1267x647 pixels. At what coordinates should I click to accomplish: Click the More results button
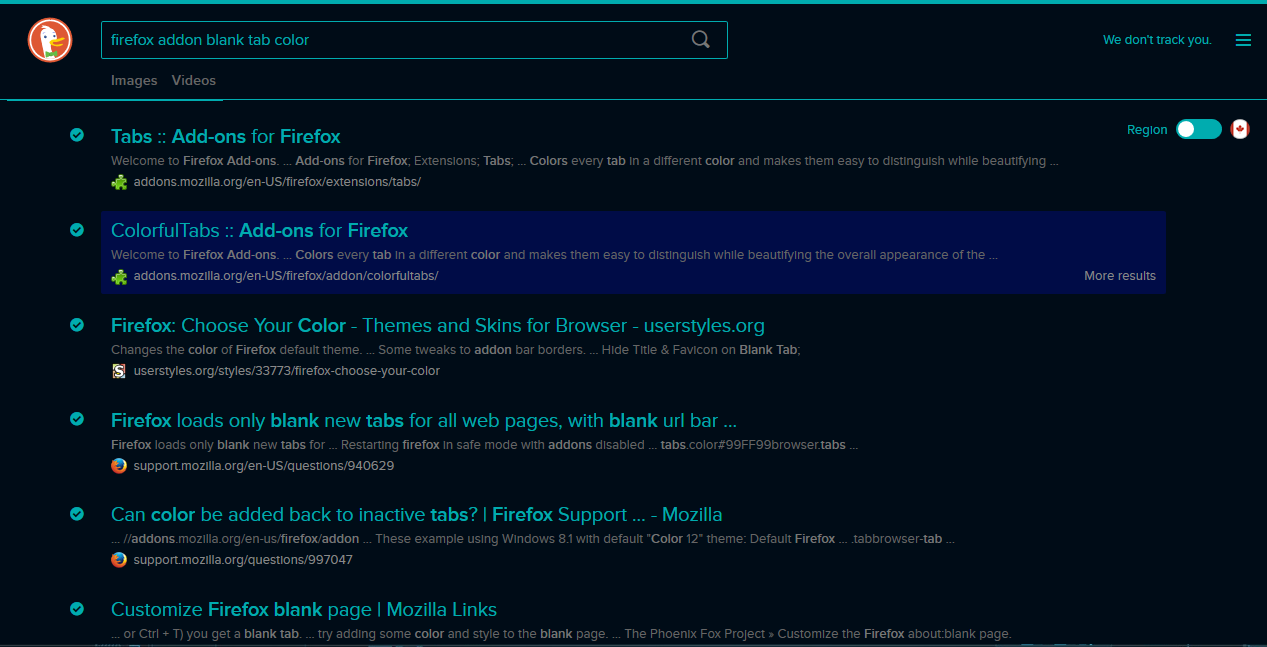(x=1120, y=276)
